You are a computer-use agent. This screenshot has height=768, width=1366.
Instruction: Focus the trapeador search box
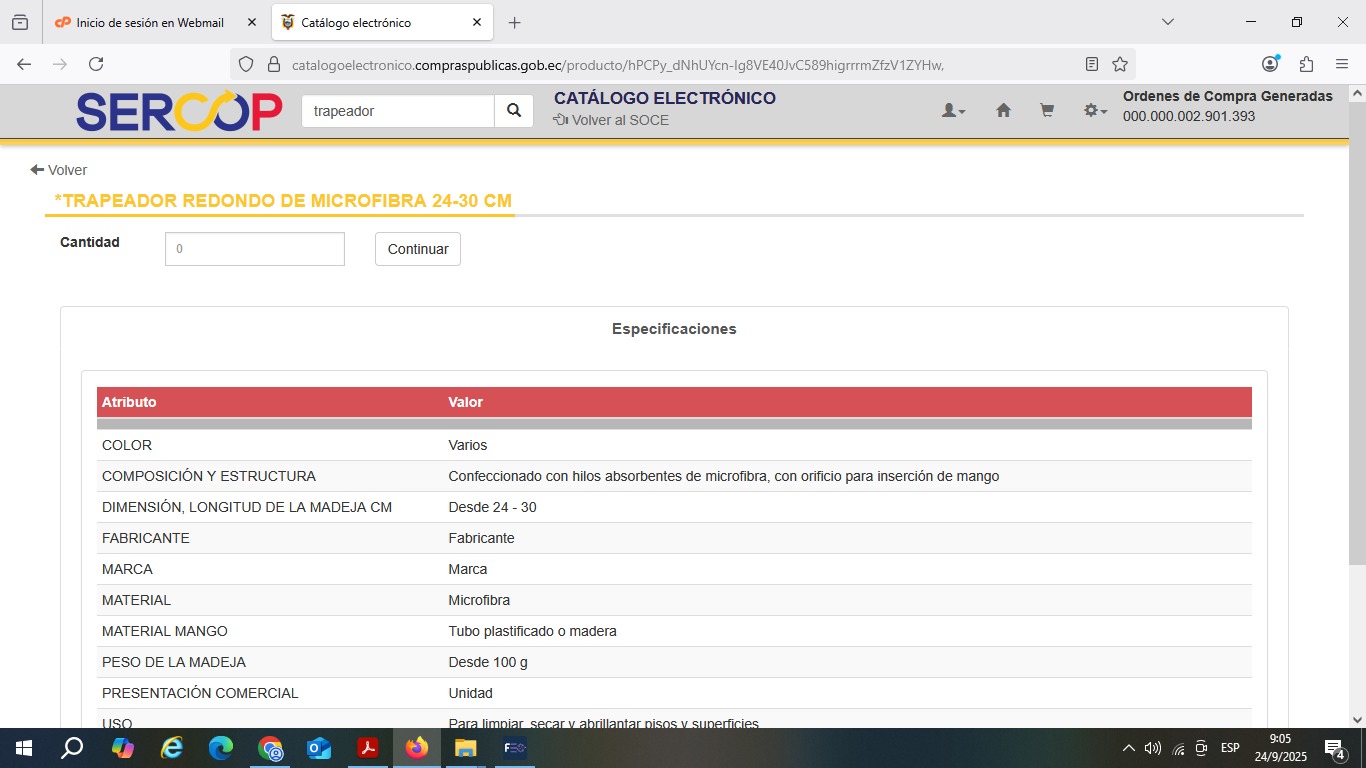[x=398, y=111]
